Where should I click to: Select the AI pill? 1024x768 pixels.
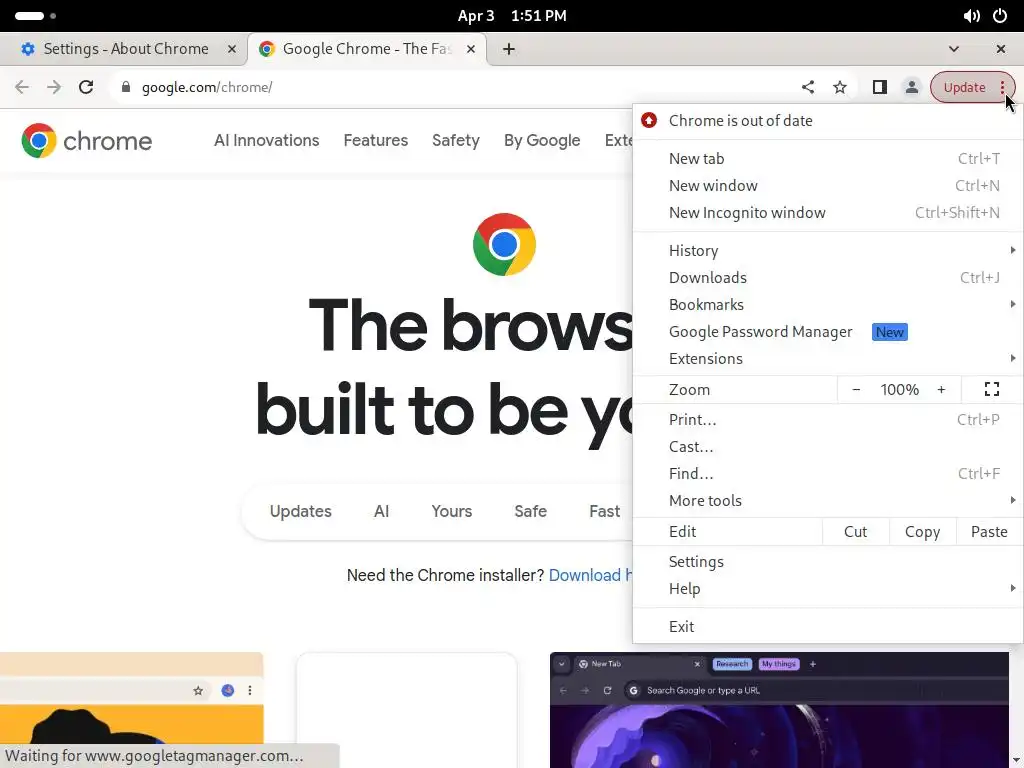(x=381, y=511)
